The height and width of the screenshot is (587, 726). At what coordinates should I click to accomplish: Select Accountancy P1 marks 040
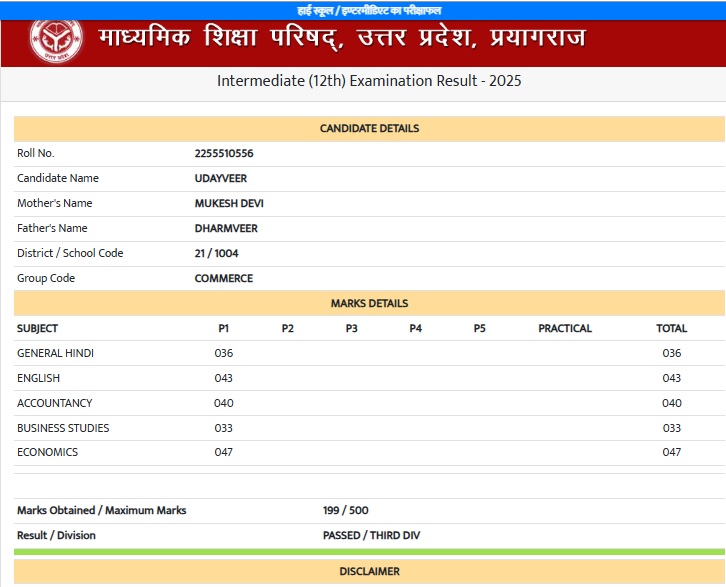224,403
